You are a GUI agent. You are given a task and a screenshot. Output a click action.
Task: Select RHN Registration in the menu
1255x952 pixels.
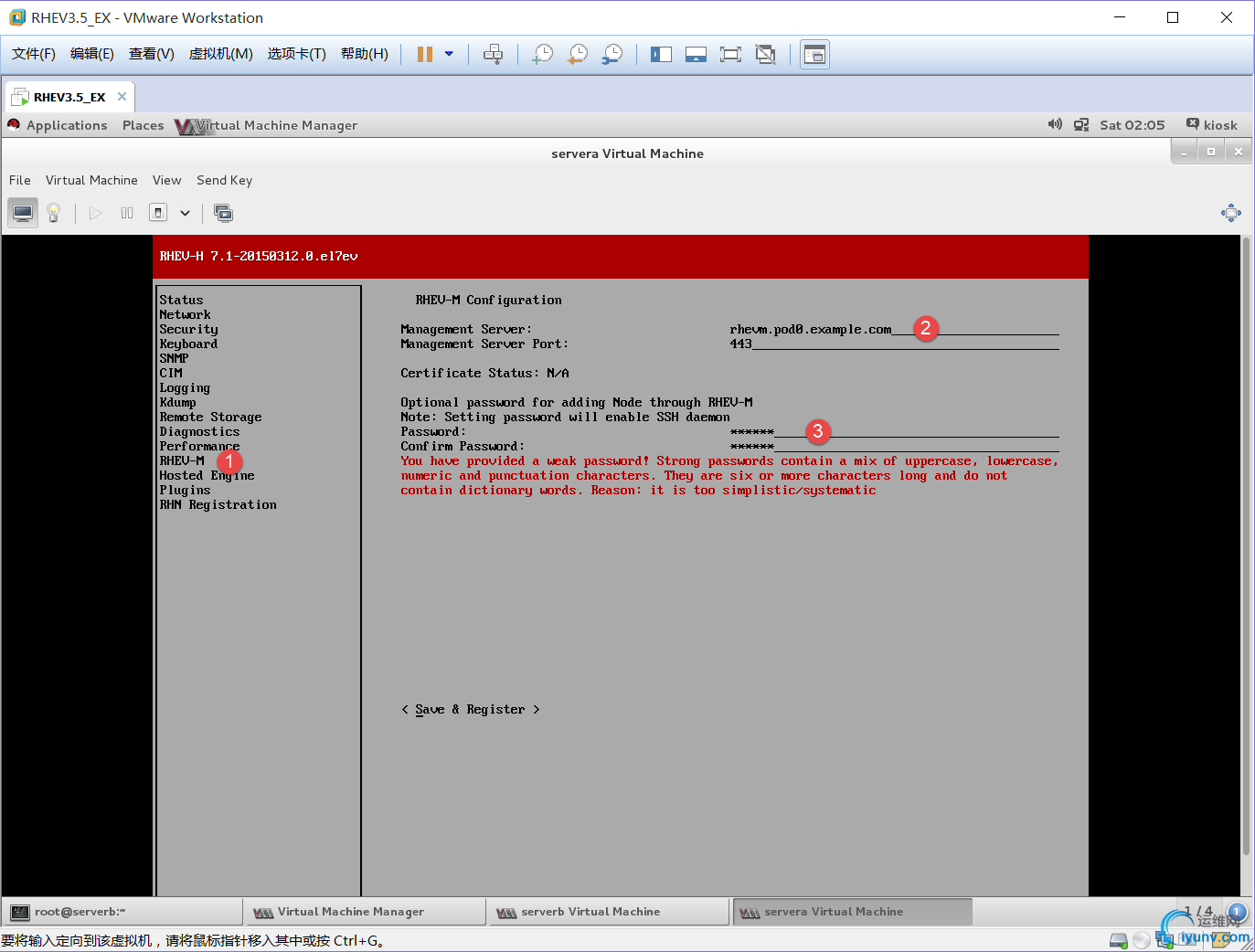tap(218, 504)
